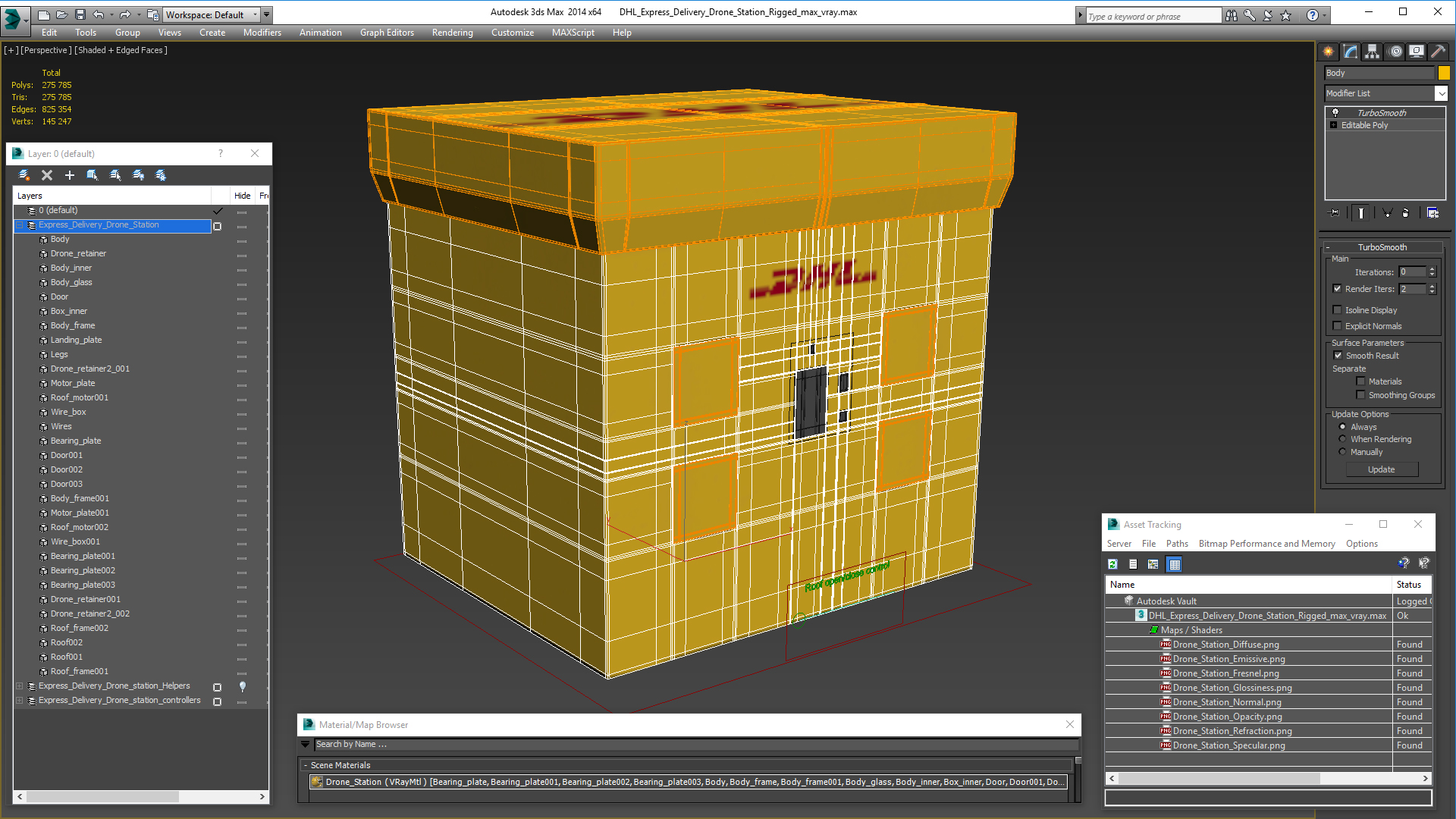Click Create New Layer icon in Layer dialog

tap(24, 175)
